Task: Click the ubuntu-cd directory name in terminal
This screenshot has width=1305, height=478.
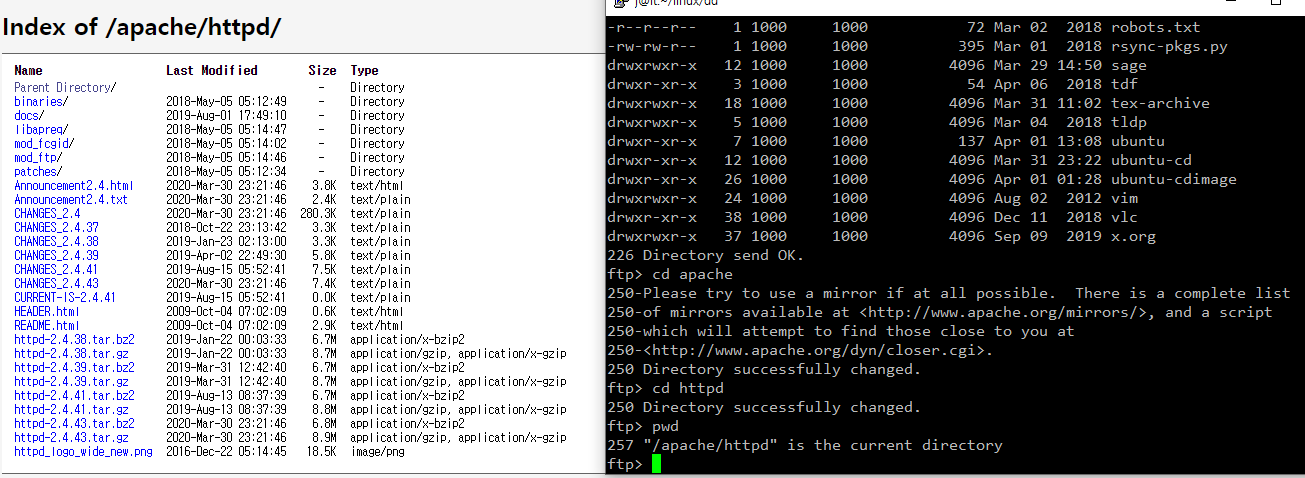Action: (1151, 160)
